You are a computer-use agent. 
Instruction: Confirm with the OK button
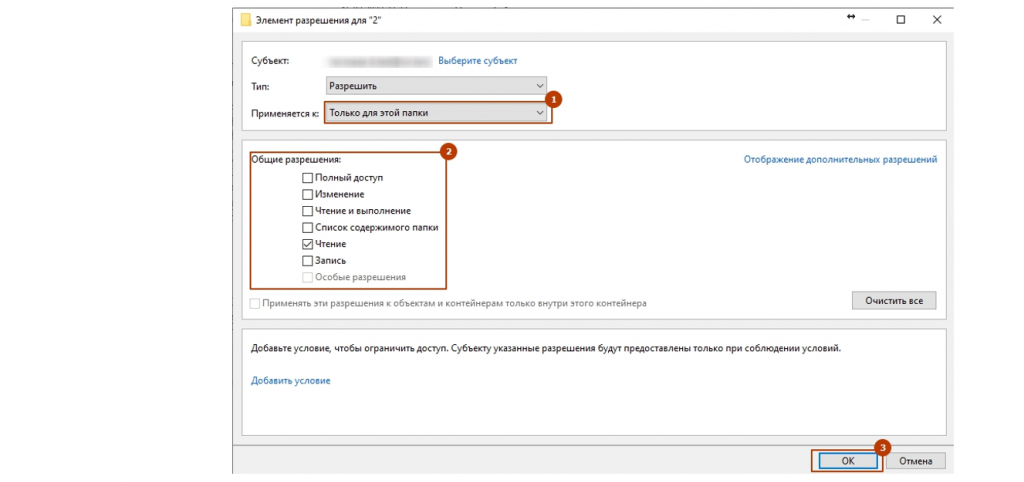[x=846, y=461]
